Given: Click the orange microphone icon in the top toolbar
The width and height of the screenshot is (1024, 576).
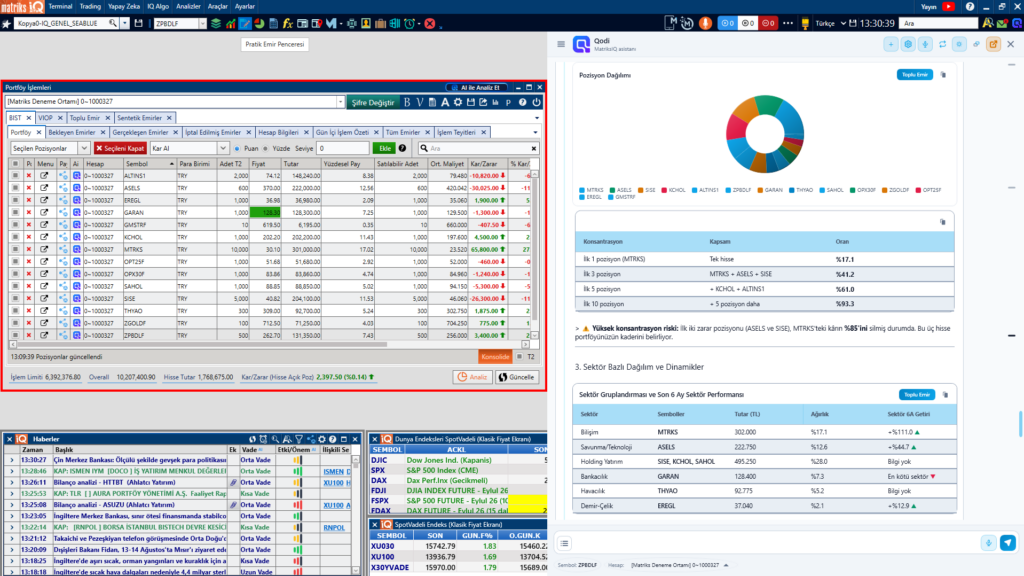Looking at the screenshot, I should (x=705, y=23).
